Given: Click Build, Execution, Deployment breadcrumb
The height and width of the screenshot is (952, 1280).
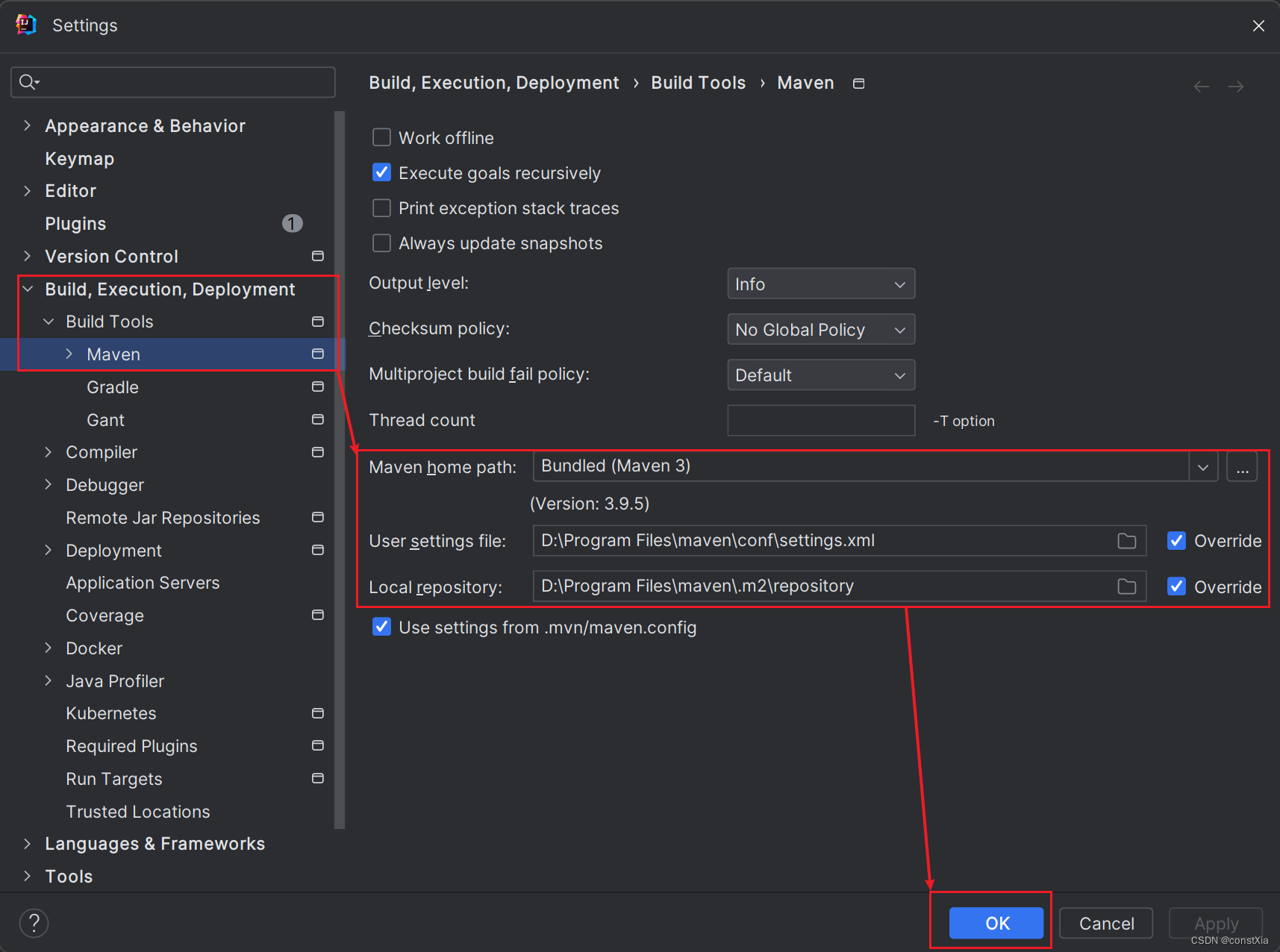Looking at the screenshot, I should 494,83.
